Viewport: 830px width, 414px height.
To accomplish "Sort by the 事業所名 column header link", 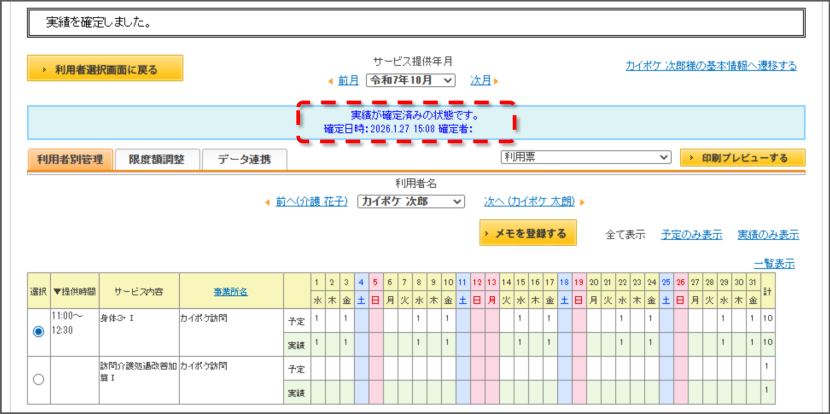I will click(x=231, y=291).
